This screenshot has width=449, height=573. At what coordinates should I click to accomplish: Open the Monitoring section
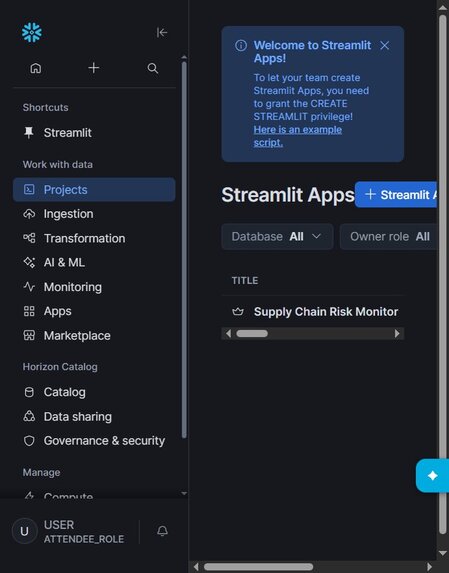coord(94,287)
